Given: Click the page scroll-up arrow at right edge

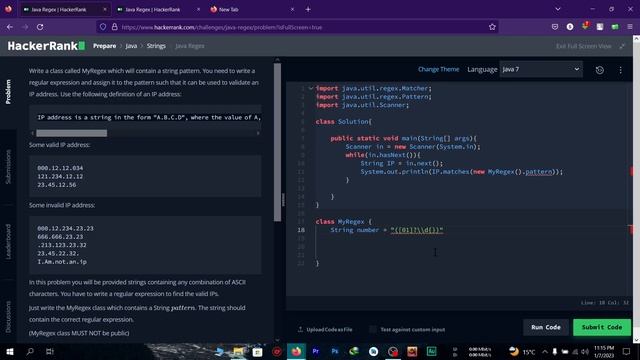Looking at the screenshot, I should pos(636,39).
